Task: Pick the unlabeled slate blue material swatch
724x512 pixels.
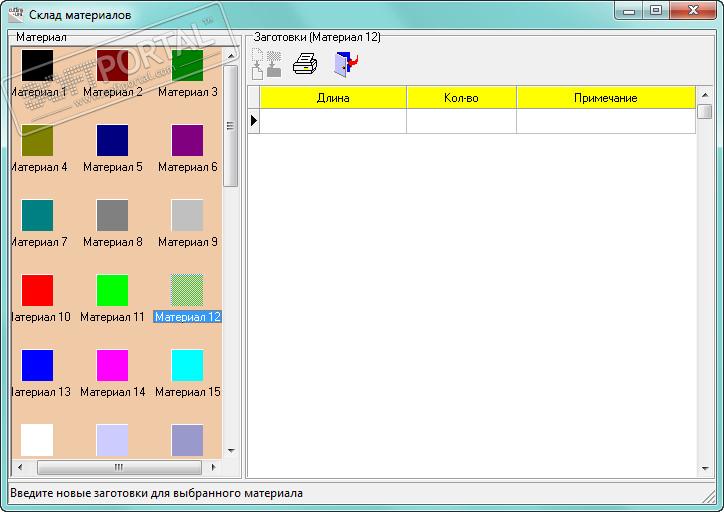Action: [187, 440]
